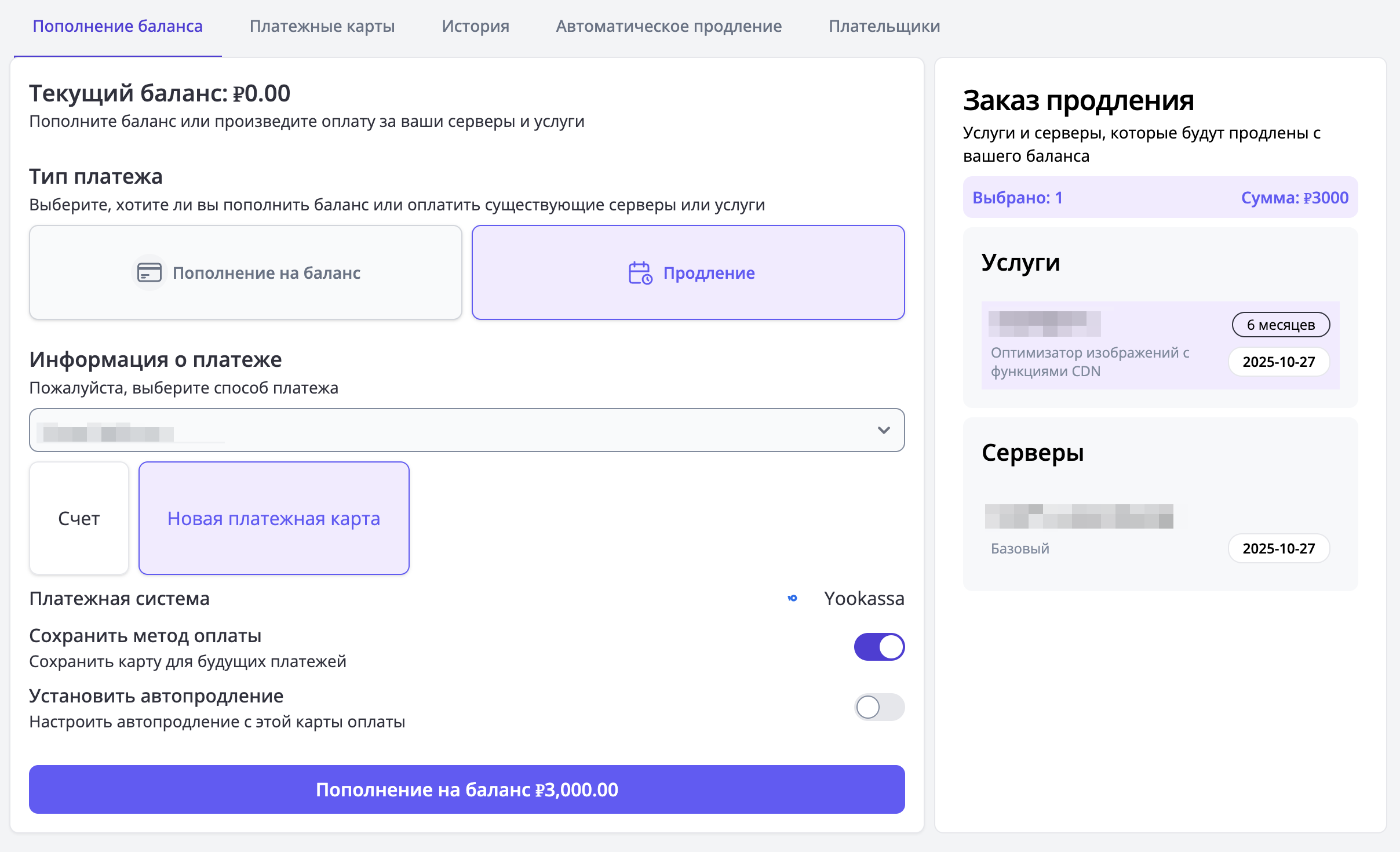The height and width of the screenshot is (852, 1400).
Task: Open the Плательщики tab
Action: (x=884, y=26)
